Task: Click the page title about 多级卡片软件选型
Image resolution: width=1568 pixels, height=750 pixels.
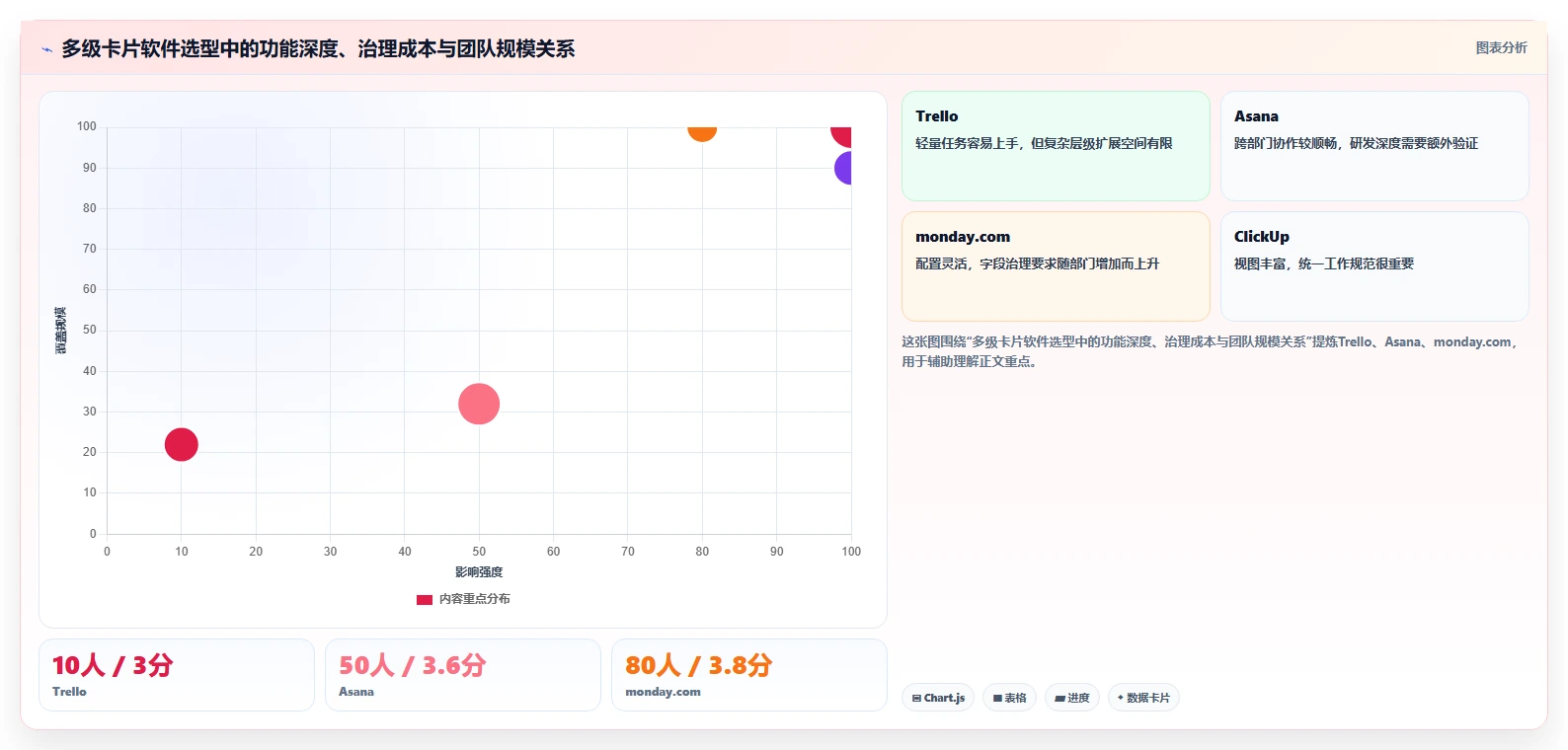Action: click(x=318, y=48)
